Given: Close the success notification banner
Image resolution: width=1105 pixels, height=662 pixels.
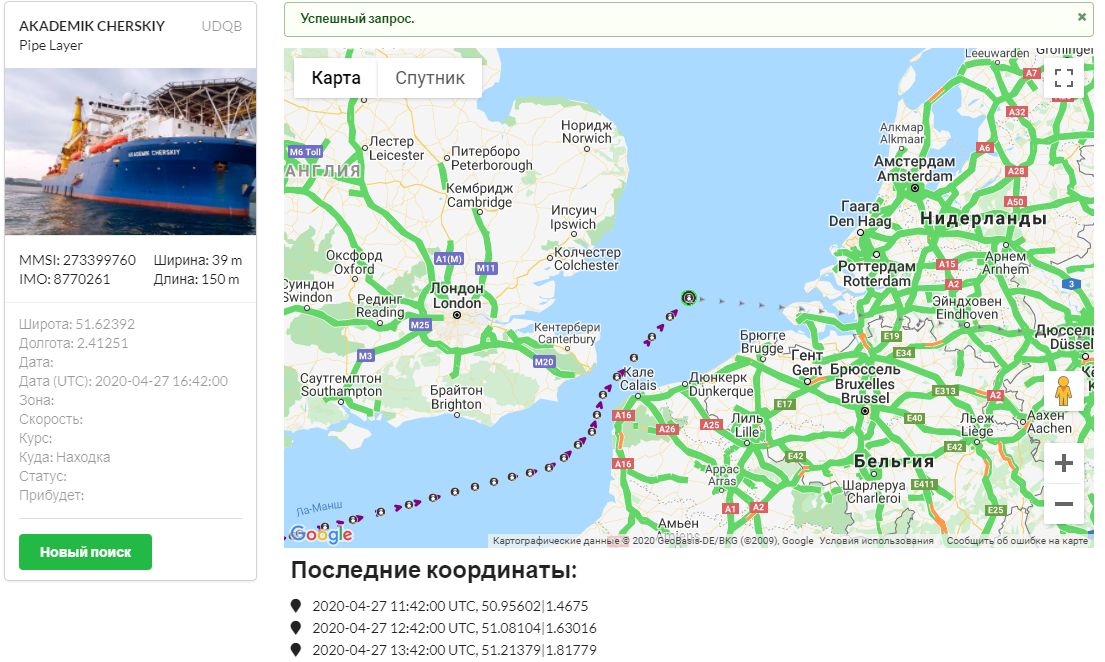Looking at the screenshot, I should pos(1081,17).
